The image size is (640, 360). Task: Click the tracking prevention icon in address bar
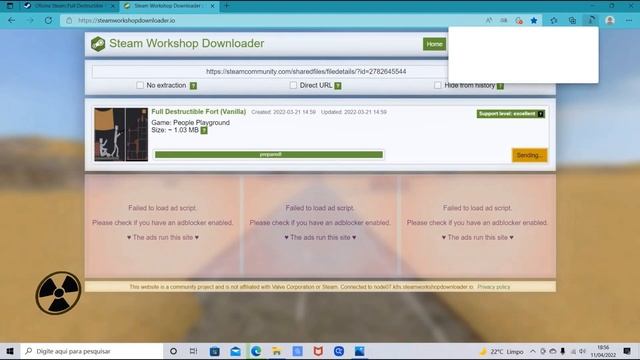pyautogui.click(x=519, y=20)
